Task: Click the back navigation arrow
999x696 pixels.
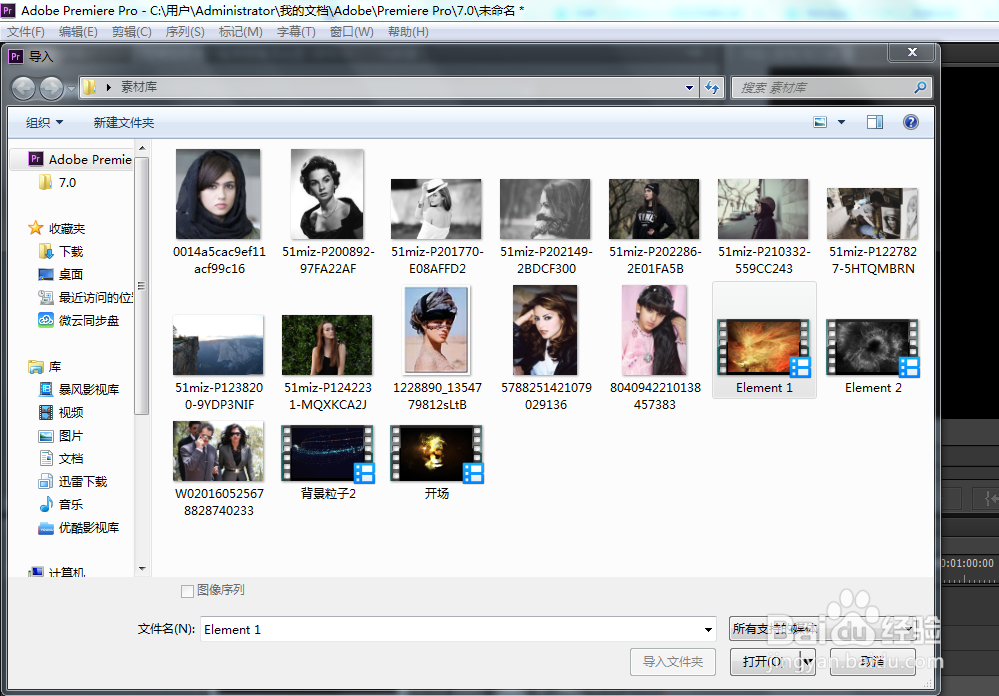Action: point(24,87)
